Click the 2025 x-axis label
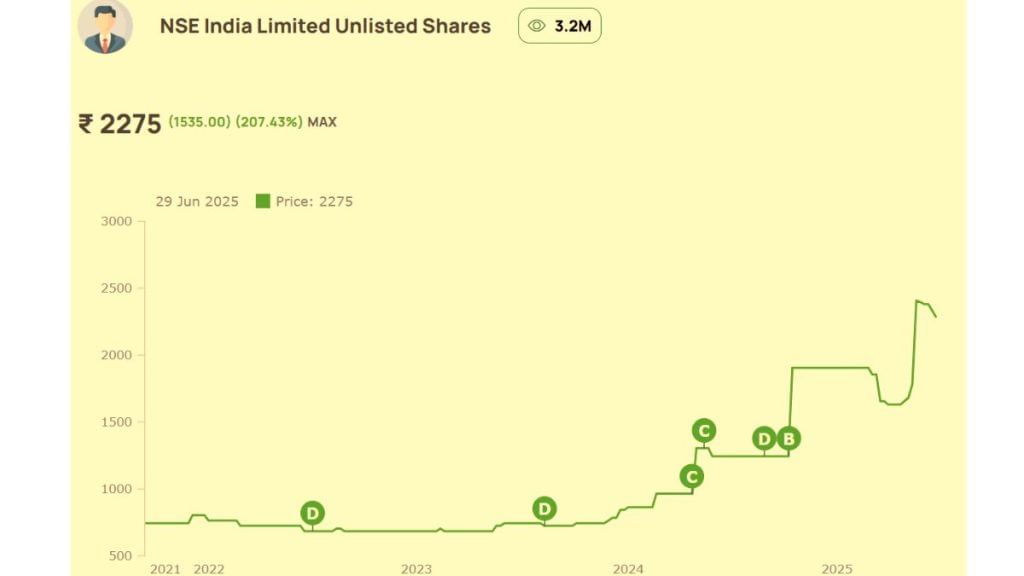 click(x=837, y=569)
